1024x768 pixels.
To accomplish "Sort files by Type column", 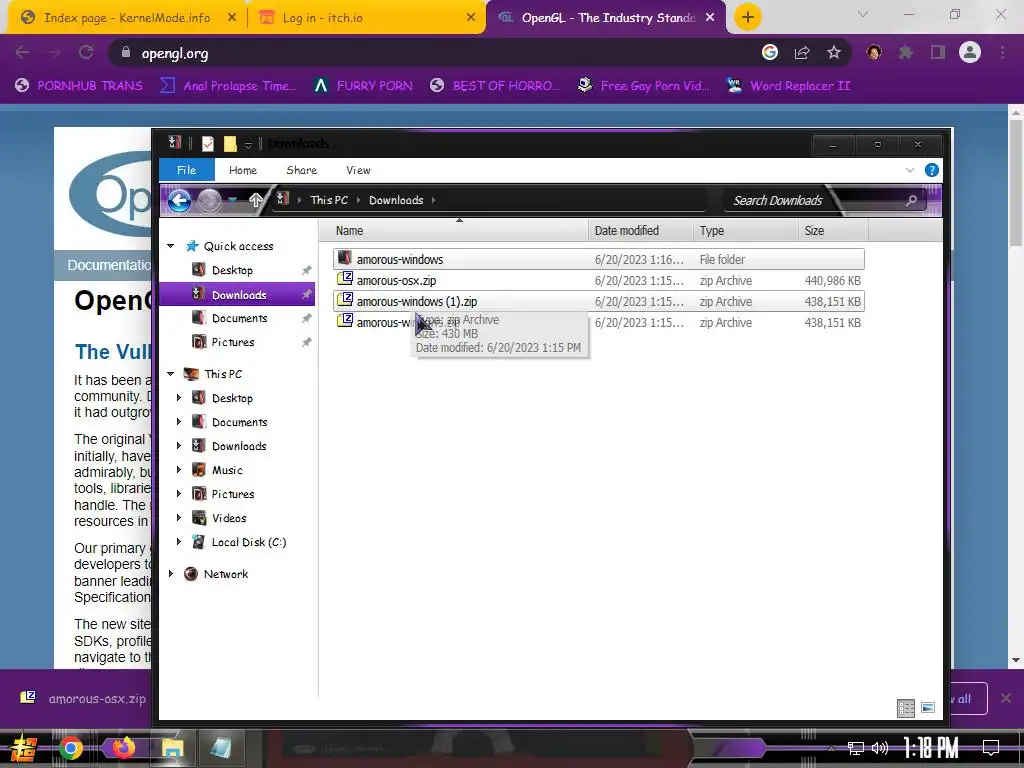I will tap(746, 231).
